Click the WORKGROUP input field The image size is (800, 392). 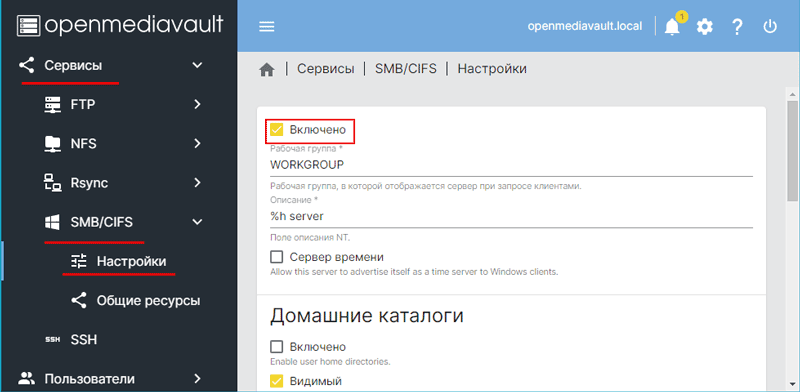511,165
